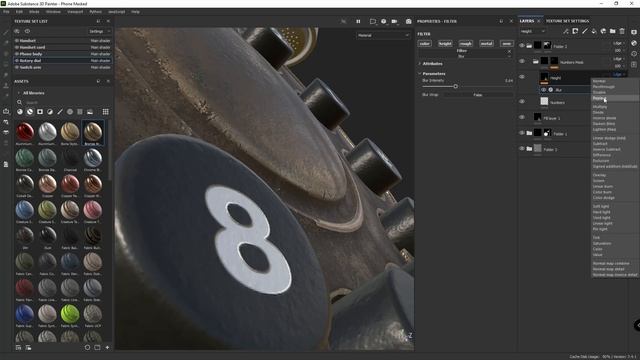This screenshot has width=640, height=360.
Task: Open the Viewport menu
Action: tap(75, 12)
